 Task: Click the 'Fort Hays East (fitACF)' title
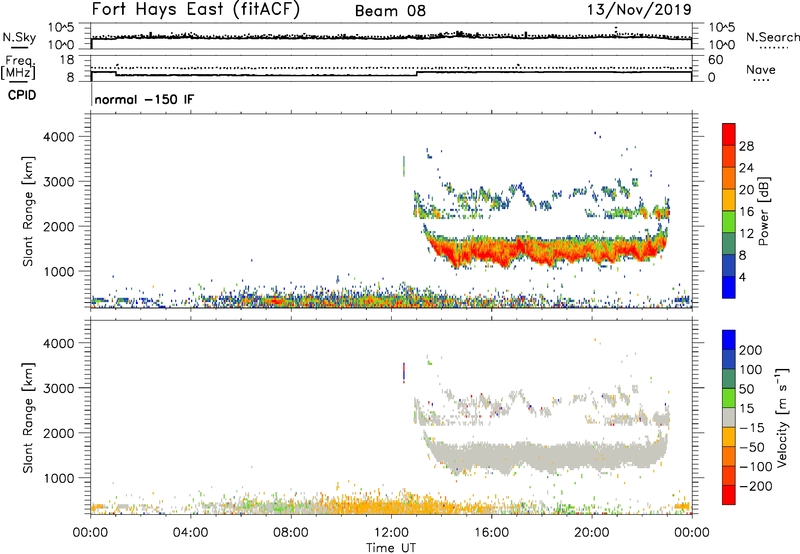coord(196,10)
